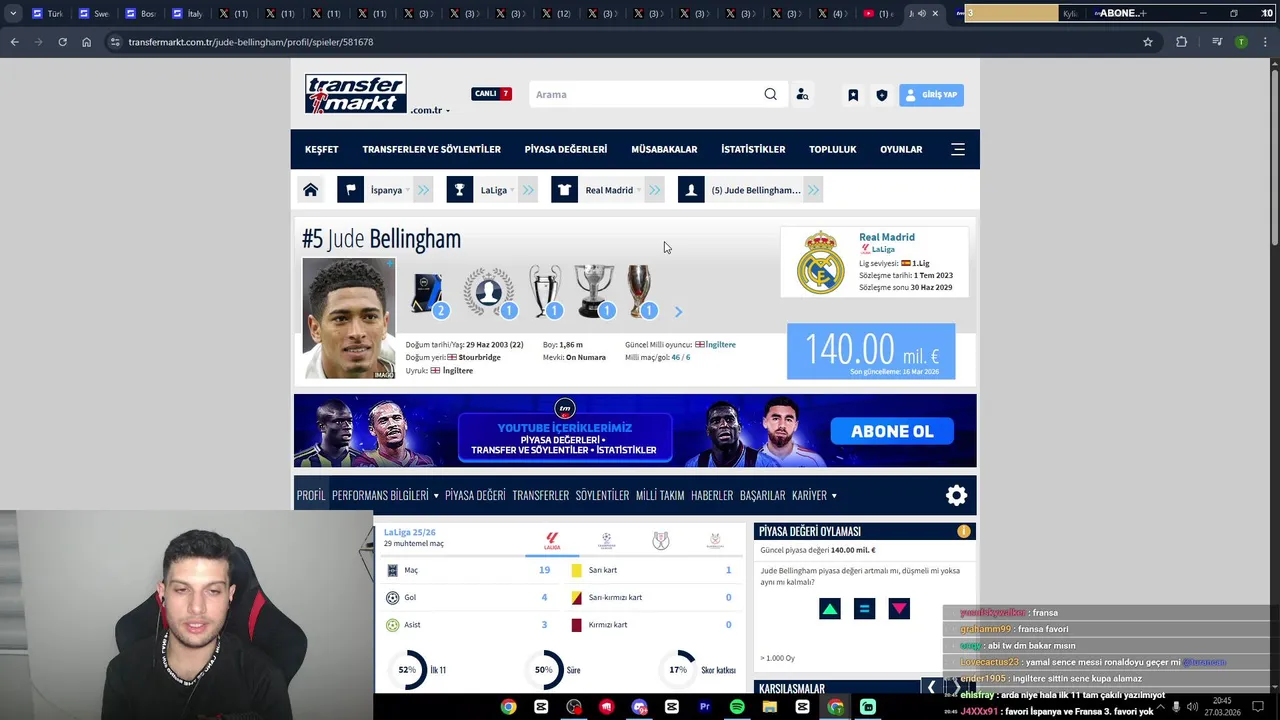The height and width of the screenshot is (720, 1280).
Task: Click the Transfermarkt logo
Action: [355, 94]
